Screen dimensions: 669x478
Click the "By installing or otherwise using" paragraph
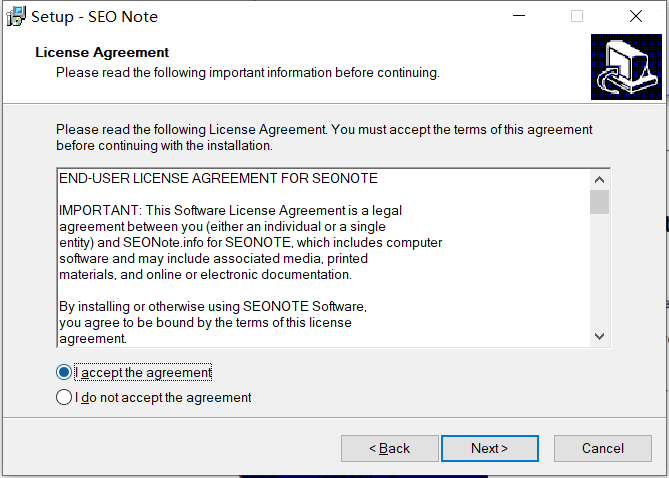tap(213, 322)
